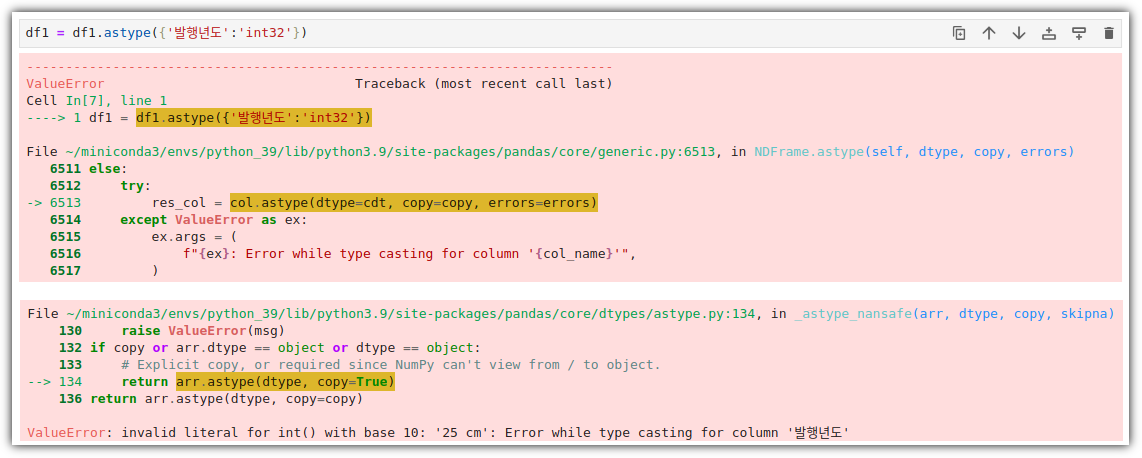This screenshot has width=1142, height=458.
Task: Move the cell down
Action: [x=1019, y=33]
